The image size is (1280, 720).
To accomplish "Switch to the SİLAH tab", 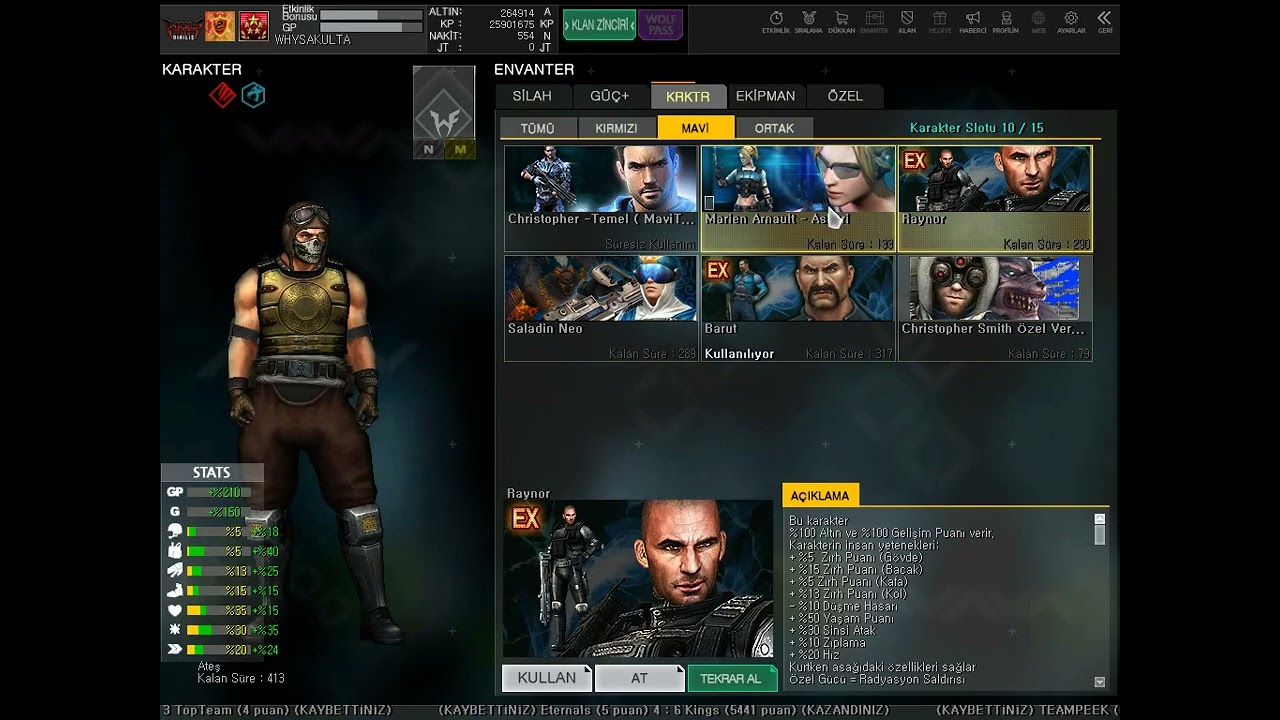I will click(x=532, y=96).
